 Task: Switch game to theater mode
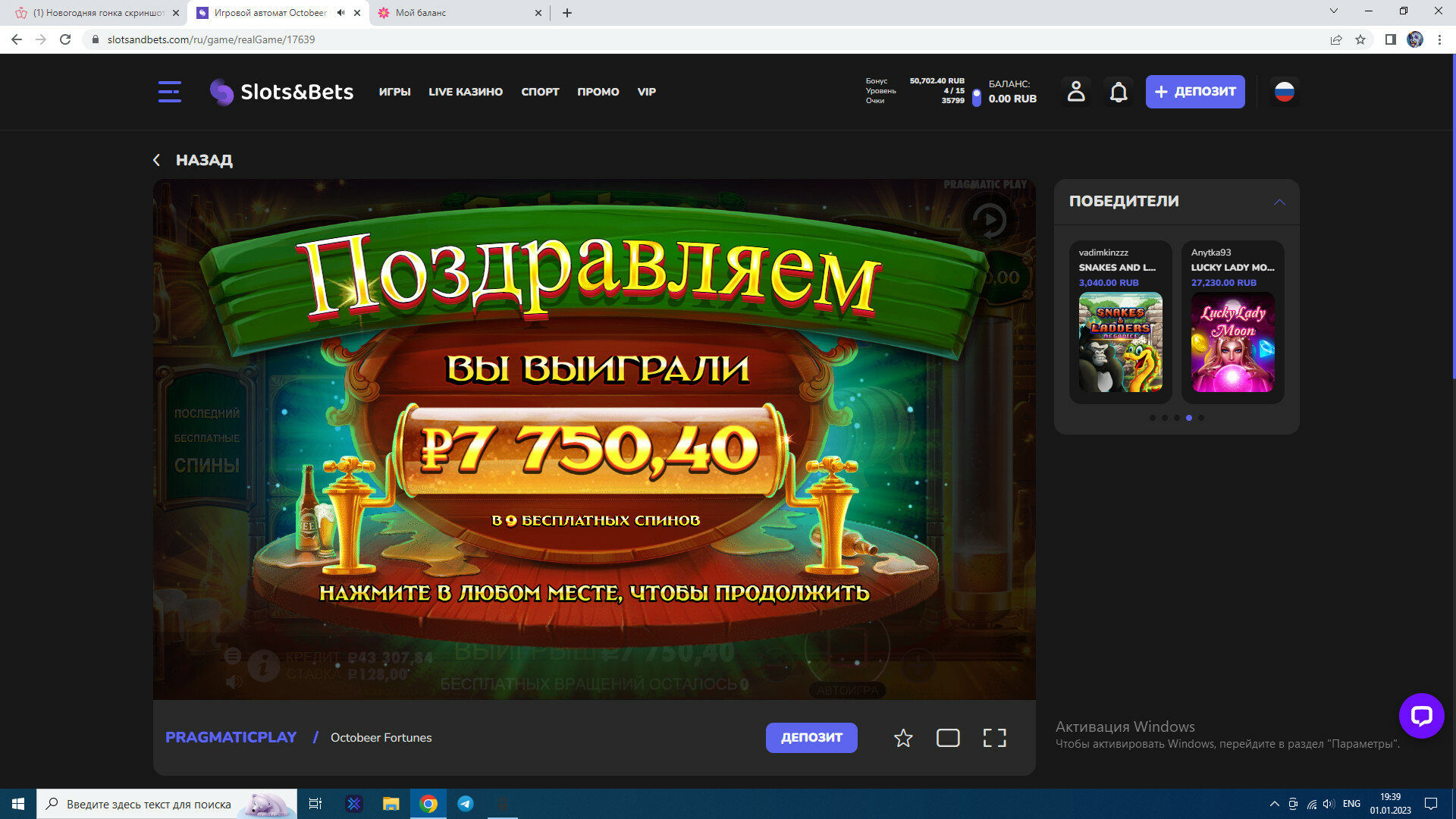[948, 738]
